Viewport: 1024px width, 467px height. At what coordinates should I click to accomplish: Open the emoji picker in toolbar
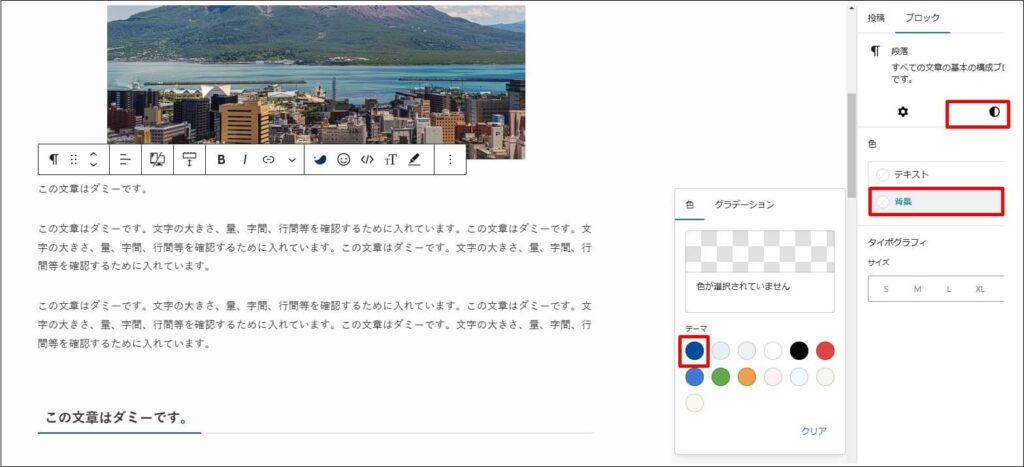tap(343, 159)
